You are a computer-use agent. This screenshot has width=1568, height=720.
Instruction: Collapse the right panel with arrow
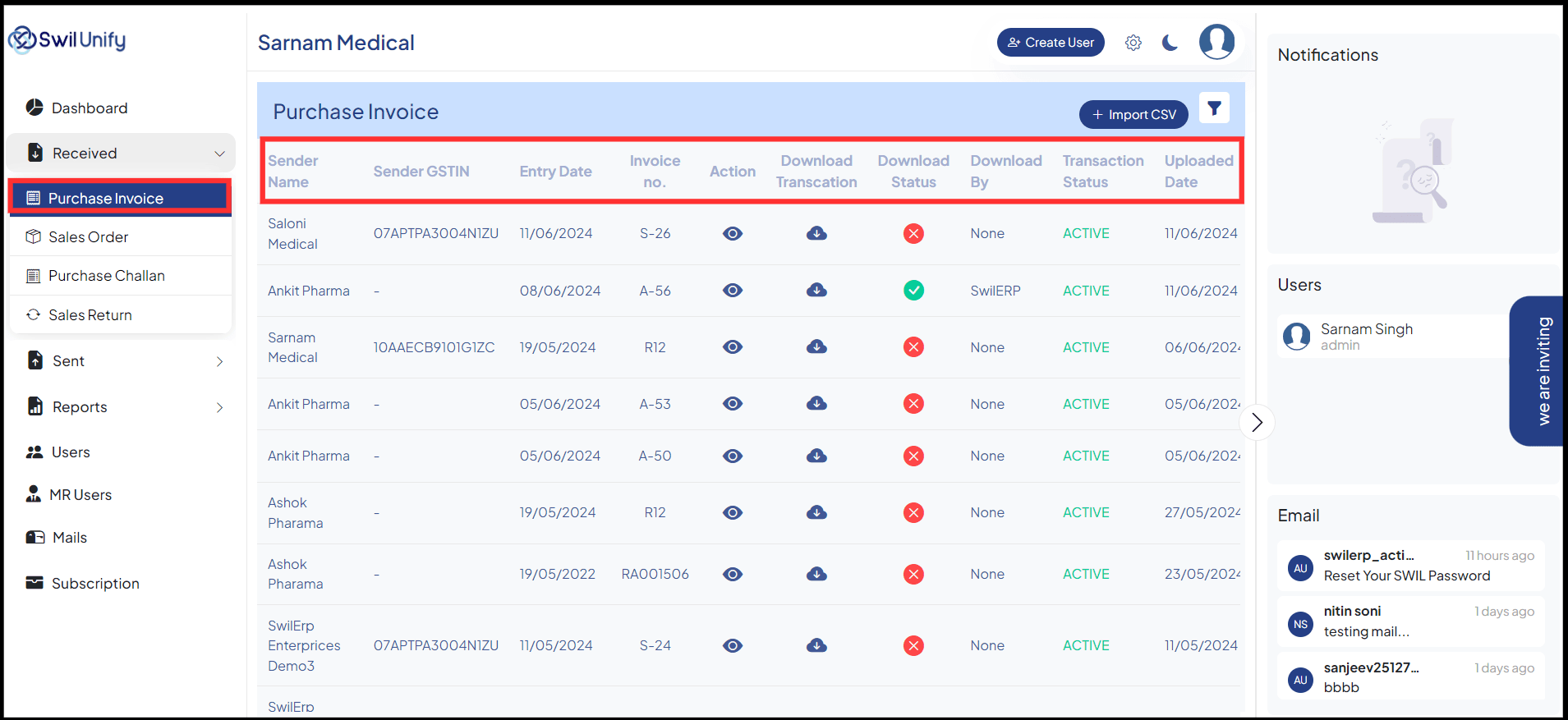pyautogui.click(x=1257, y=423)
